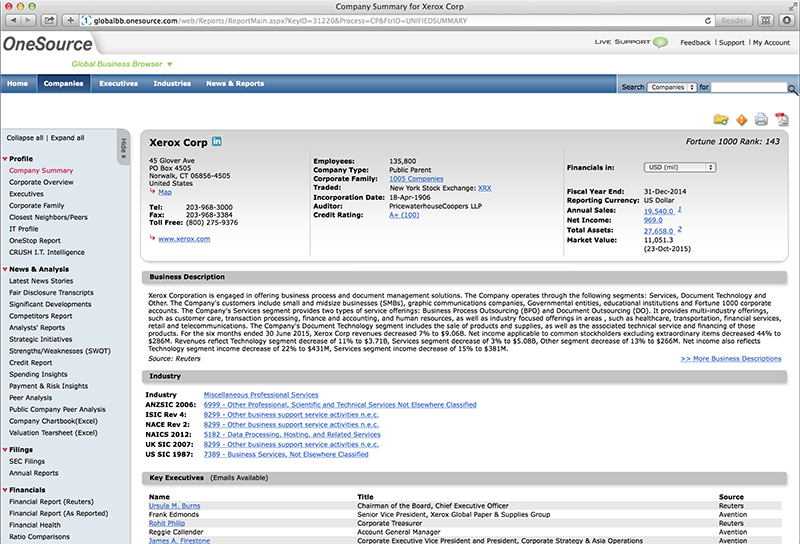Print the report using printer icon

761,119
